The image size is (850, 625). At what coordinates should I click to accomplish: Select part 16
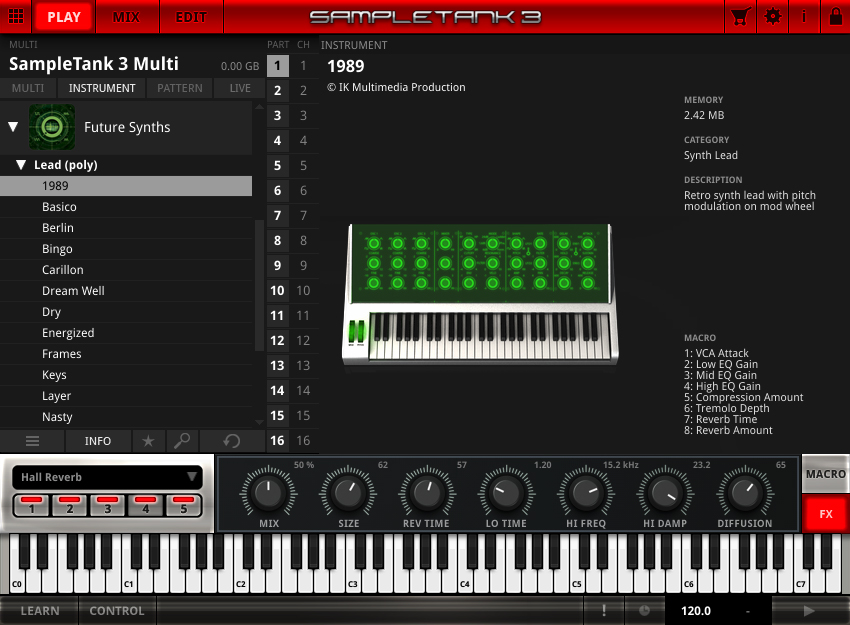click(x=278, y=441)
